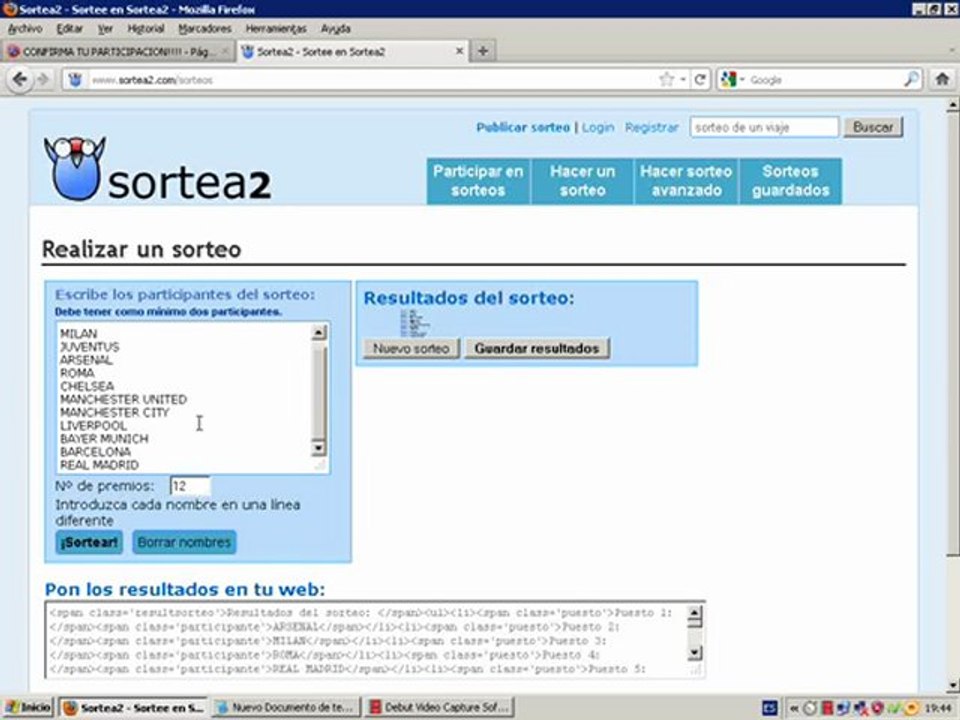Click the Publicar sorteo link
Image resolution: width=960 pixels, height=720 pixels.
click(x=523, y=127)
